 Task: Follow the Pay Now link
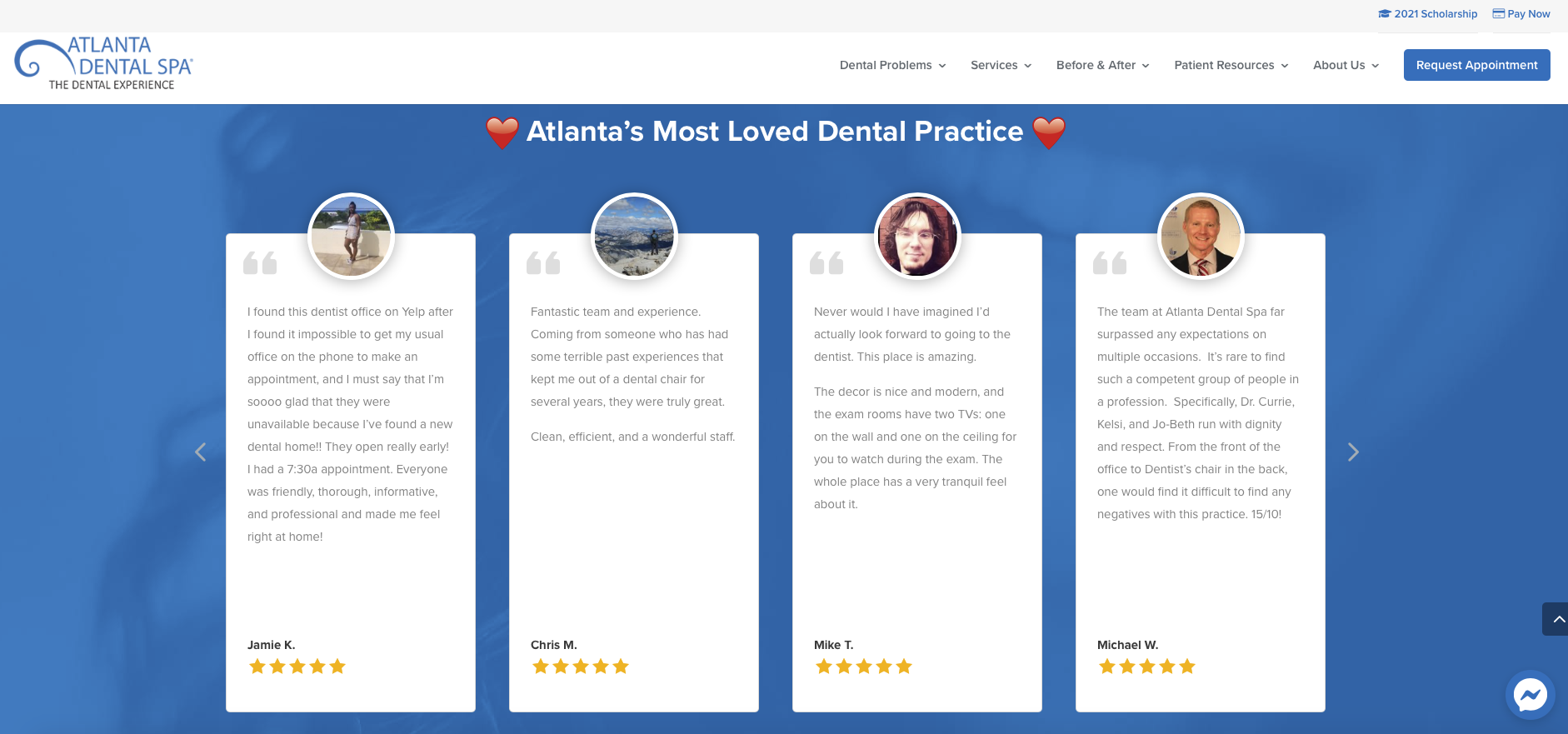coord(1521,14)
